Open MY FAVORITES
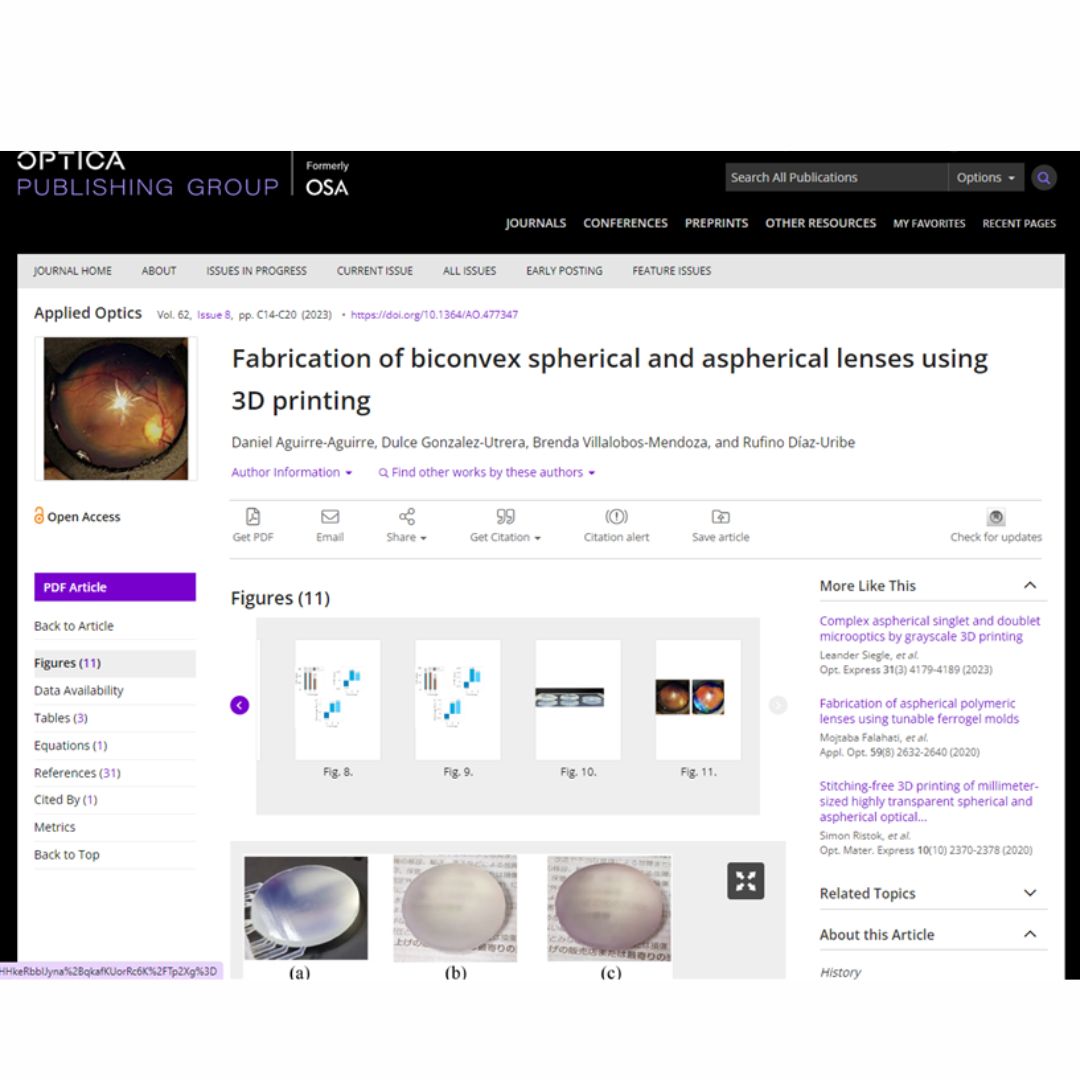This screenshot has width=1080, height=1080. point(929,224)
